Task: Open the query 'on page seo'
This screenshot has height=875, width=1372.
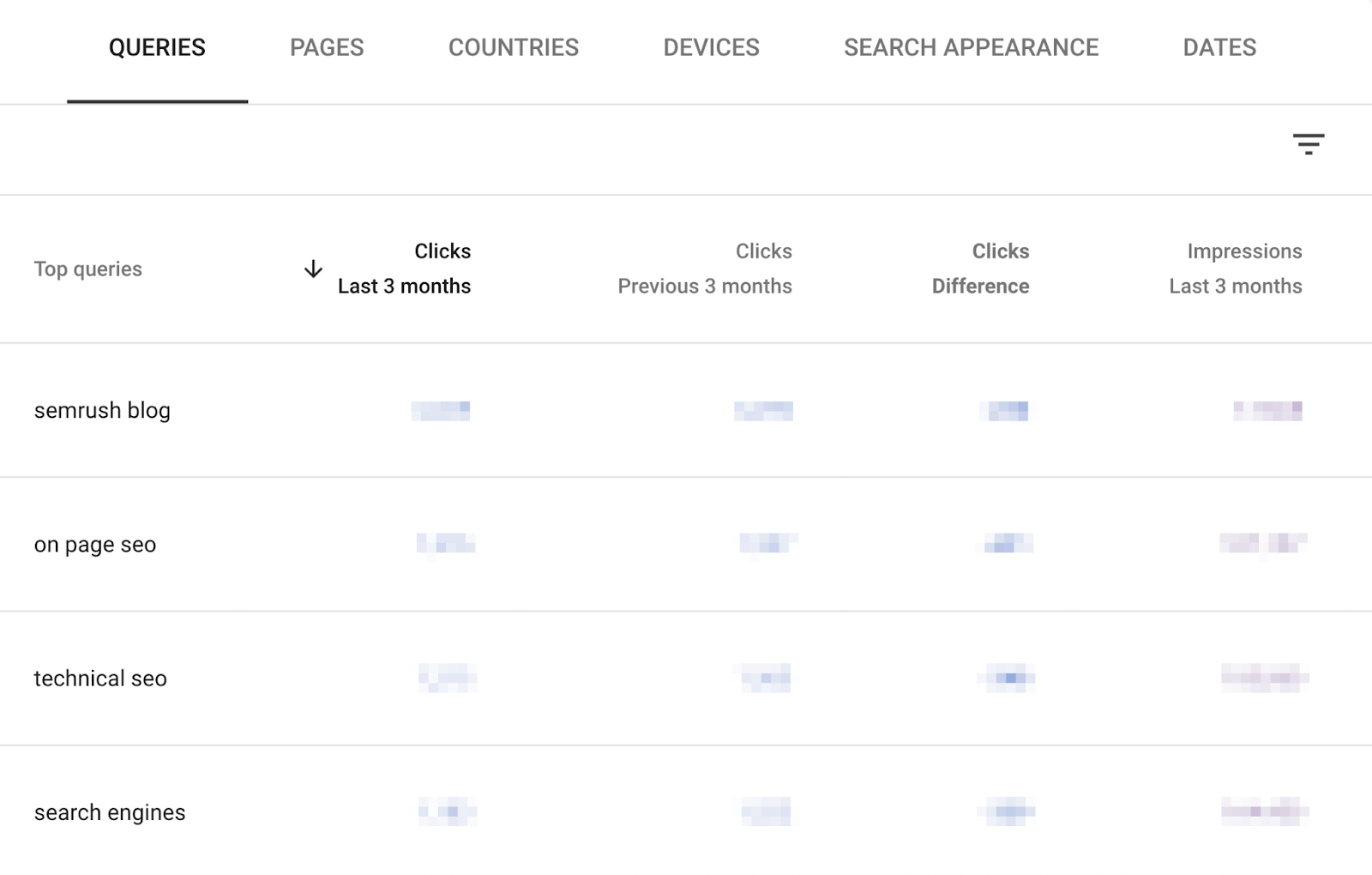Action: pos(94,544)
